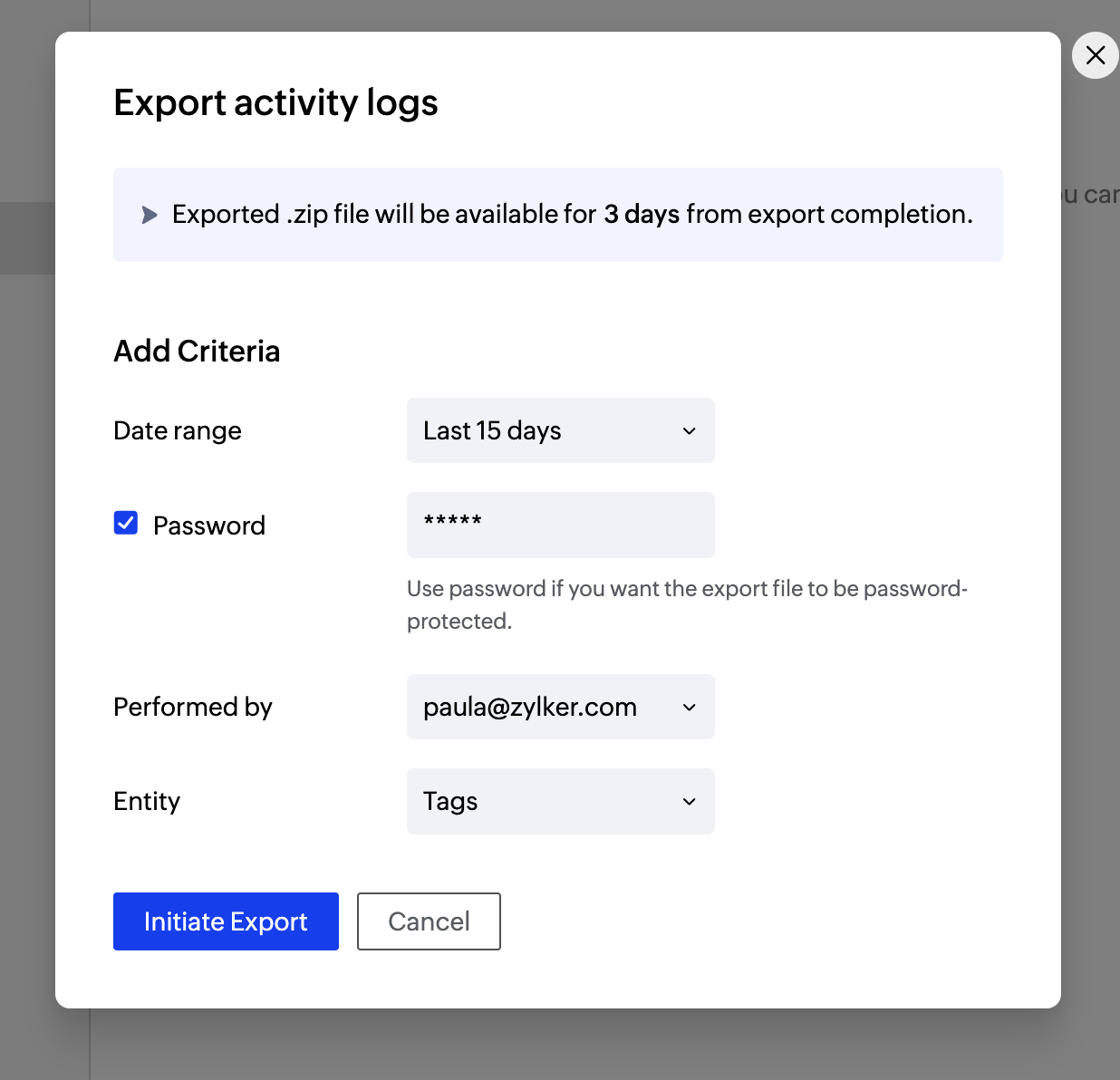Click the Password label text
Viewport: 1120px width, 1080px height.
[x=209, y=526]
